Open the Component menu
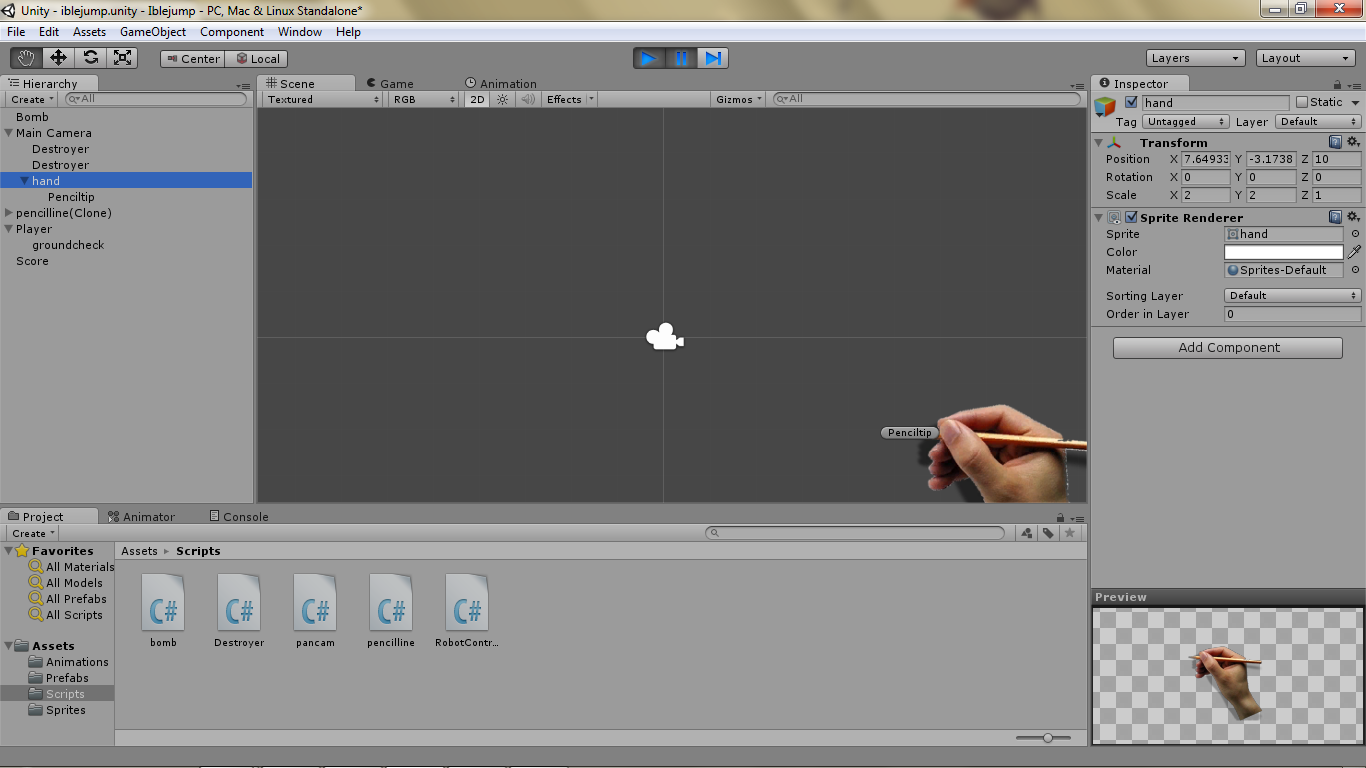This screenshot has width=1366, height=768. 232,32
